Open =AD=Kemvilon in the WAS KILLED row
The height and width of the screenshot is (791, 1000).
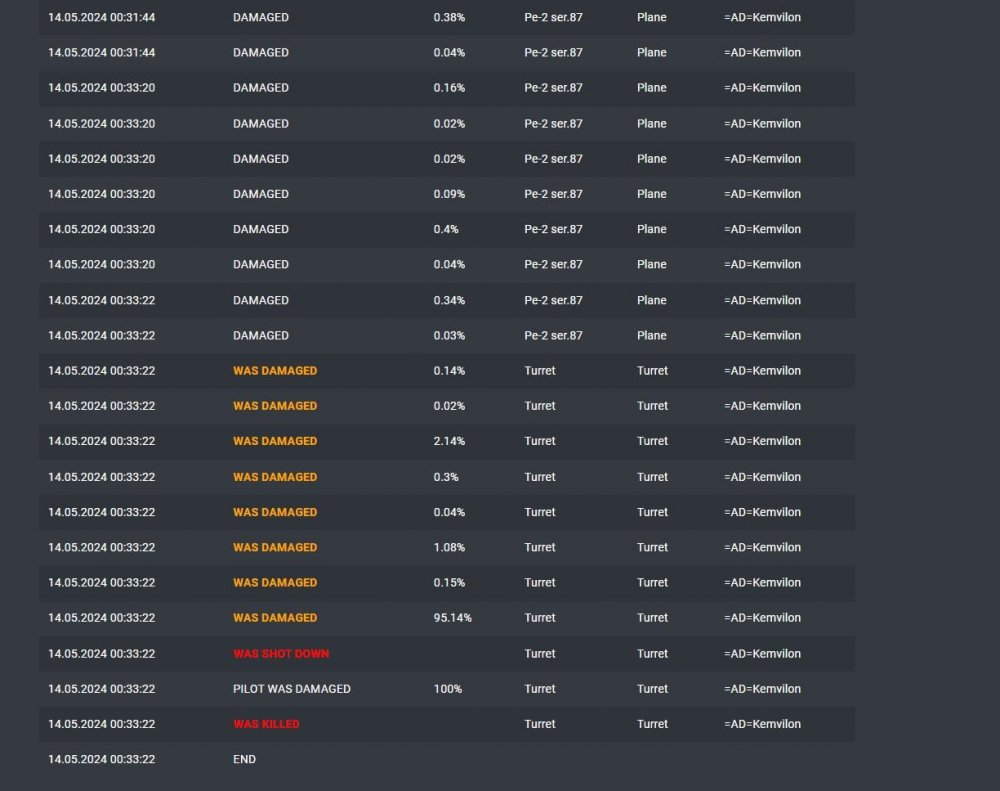[762, 724]
